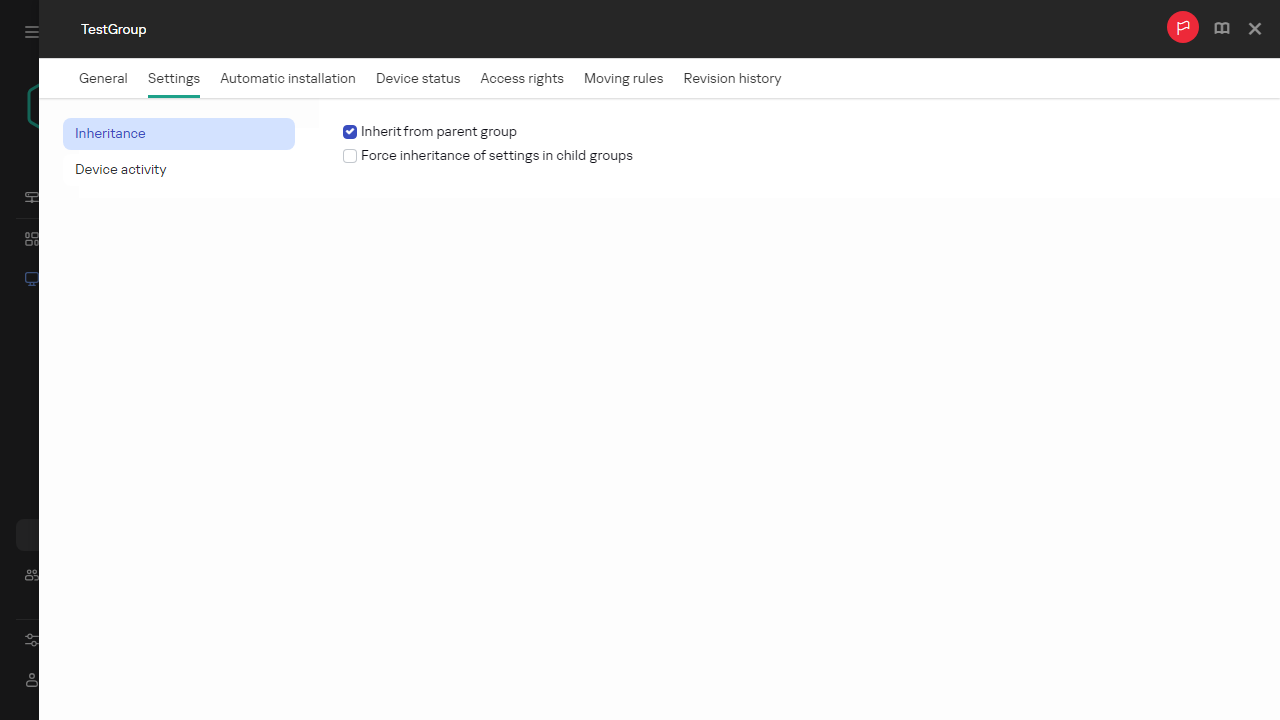The height and width of the screenshot is (720, 1280).
Task: Click the console settings sliders icon
Action: point(32,640)
